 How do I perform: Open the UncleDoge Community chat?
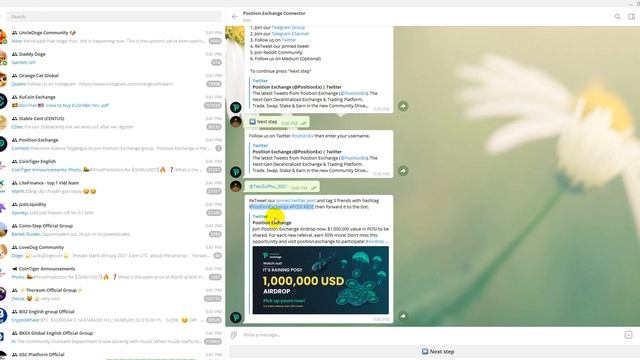pyautogui.click(x=111, y=37)
